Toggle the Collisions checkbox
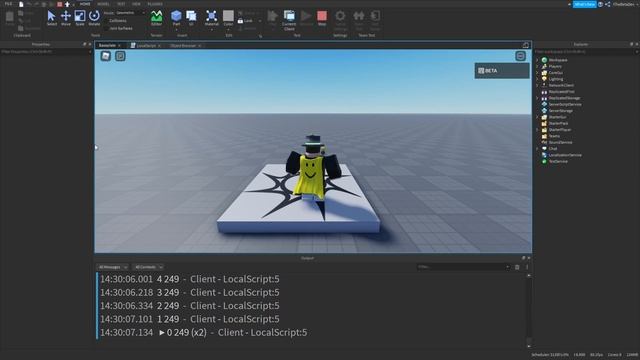The width and height of the screenshot is (640, 360). [x=107, y=21]
